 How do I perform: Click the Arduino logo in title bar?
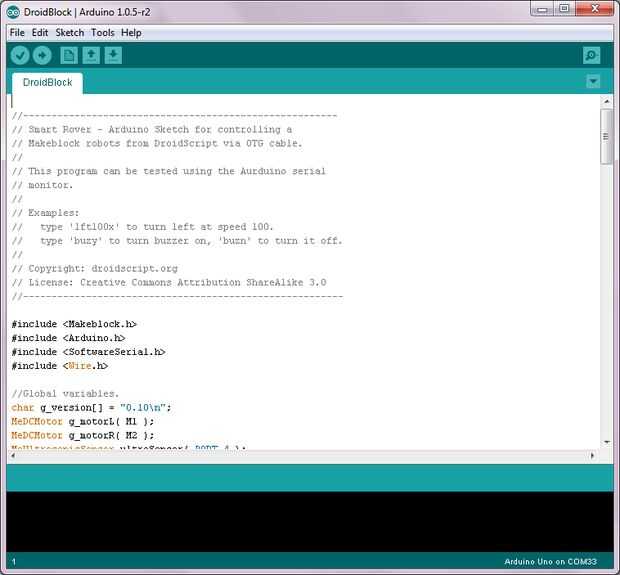[13, 12]
